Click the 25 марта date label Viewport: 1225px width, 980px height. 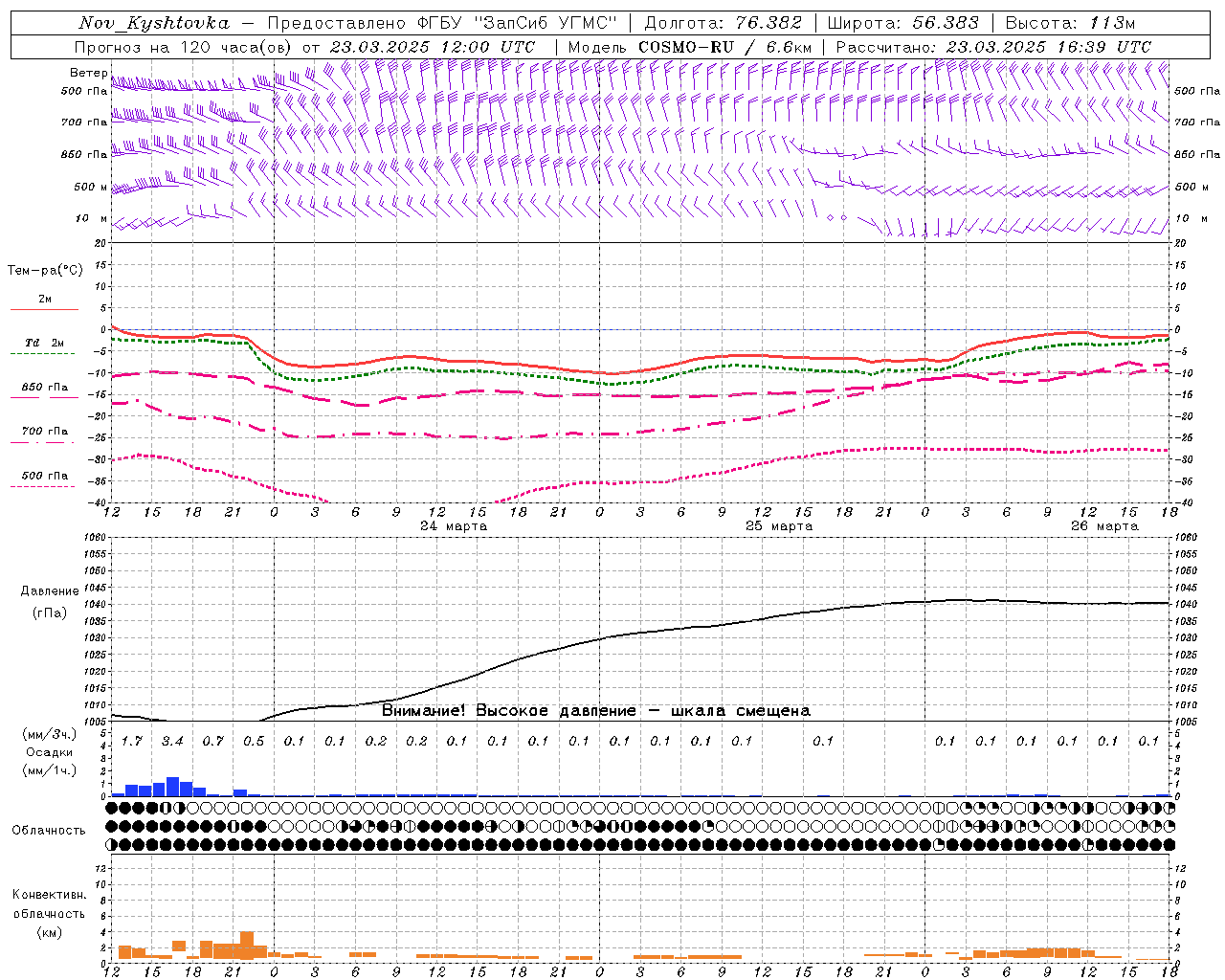[x=779, y=526]
